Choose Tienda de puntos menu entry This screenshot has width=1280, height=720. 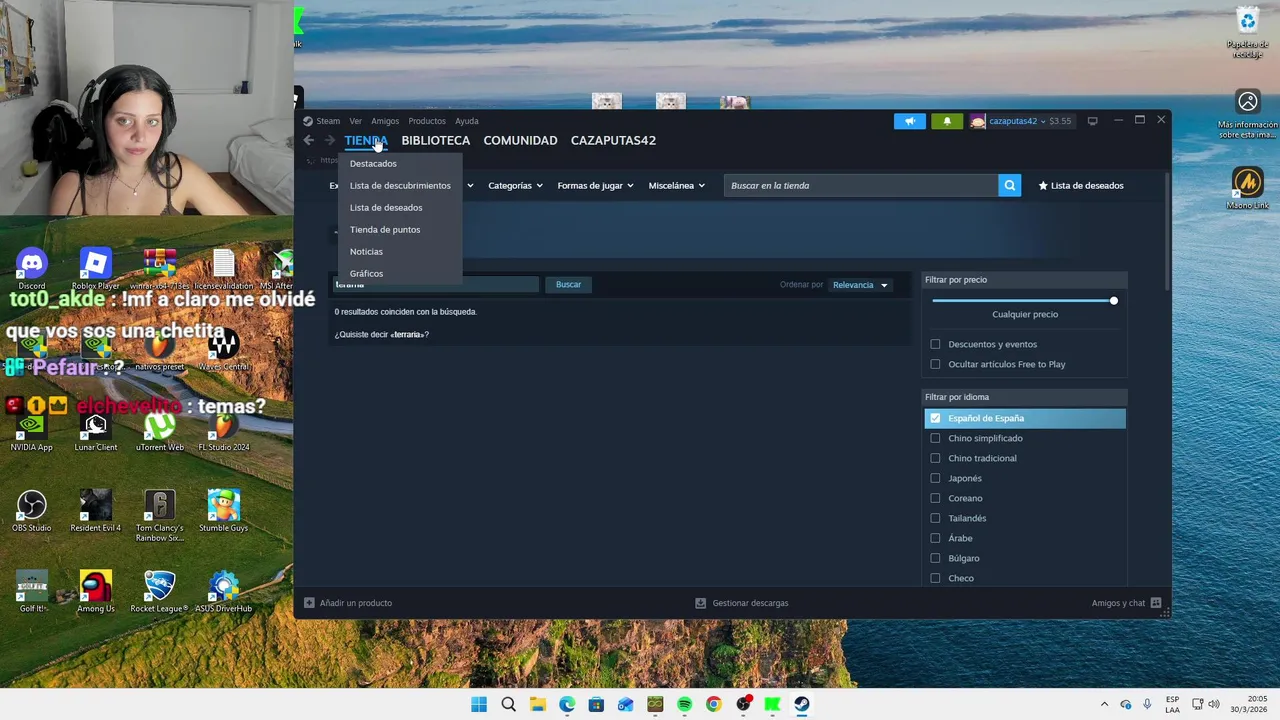point(400,229)
